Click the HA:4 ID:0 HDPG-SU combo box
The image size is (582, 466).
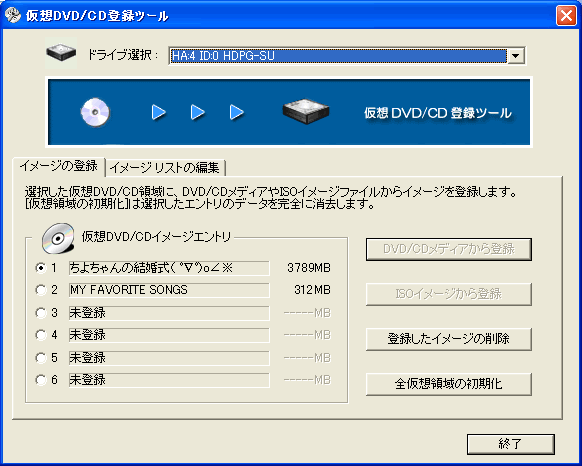coord(347,56)
